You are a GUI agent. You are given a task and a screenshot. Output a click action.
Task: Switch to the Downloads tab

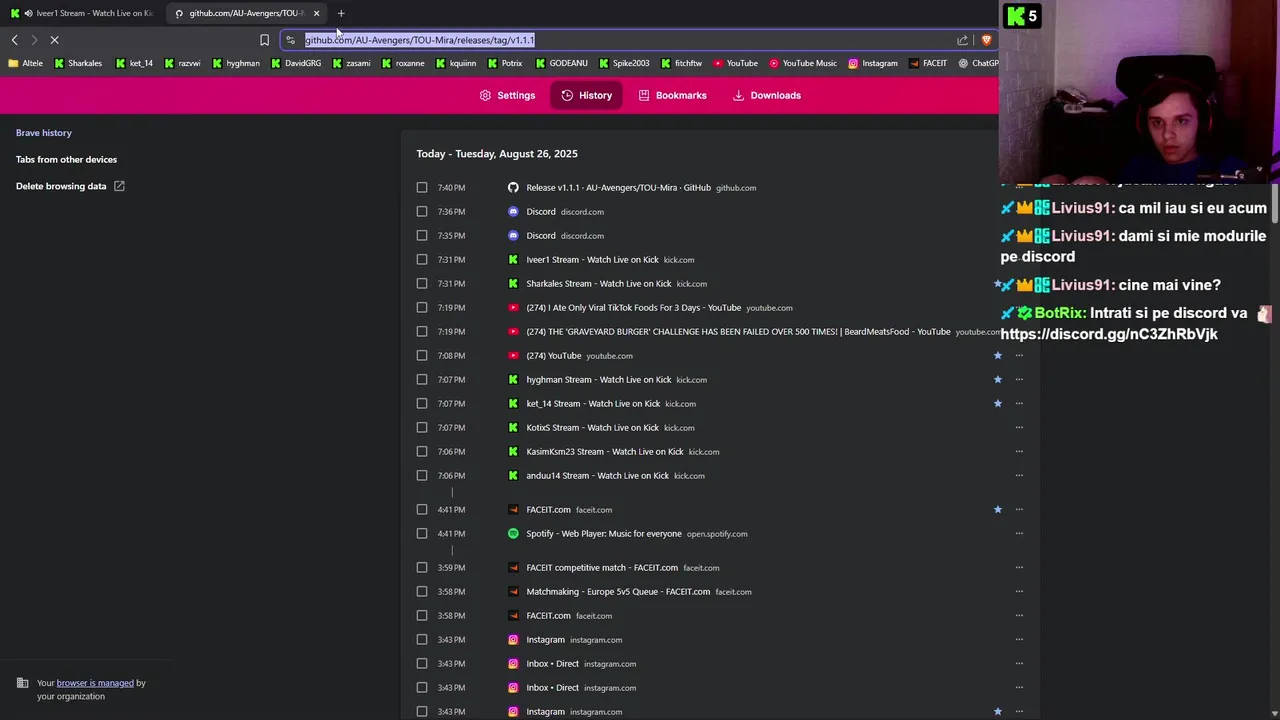pyautogui.click(x=767, y=95)
